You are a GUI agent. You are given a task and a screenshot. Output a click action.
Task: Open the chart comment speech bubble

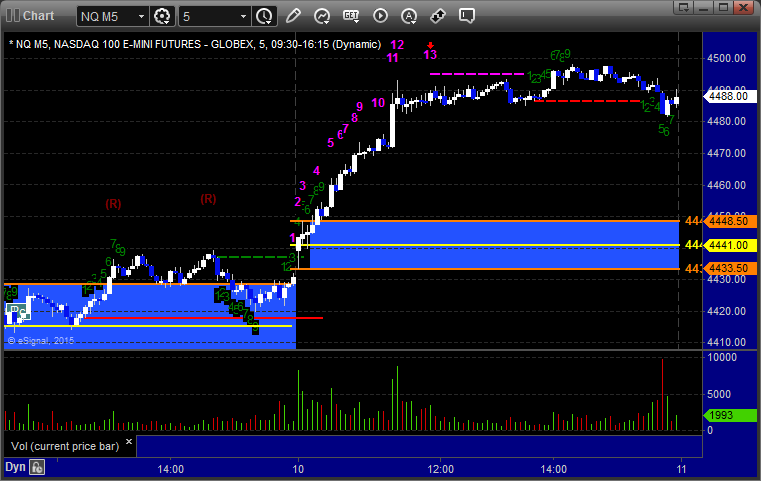(x=467, y=16)
